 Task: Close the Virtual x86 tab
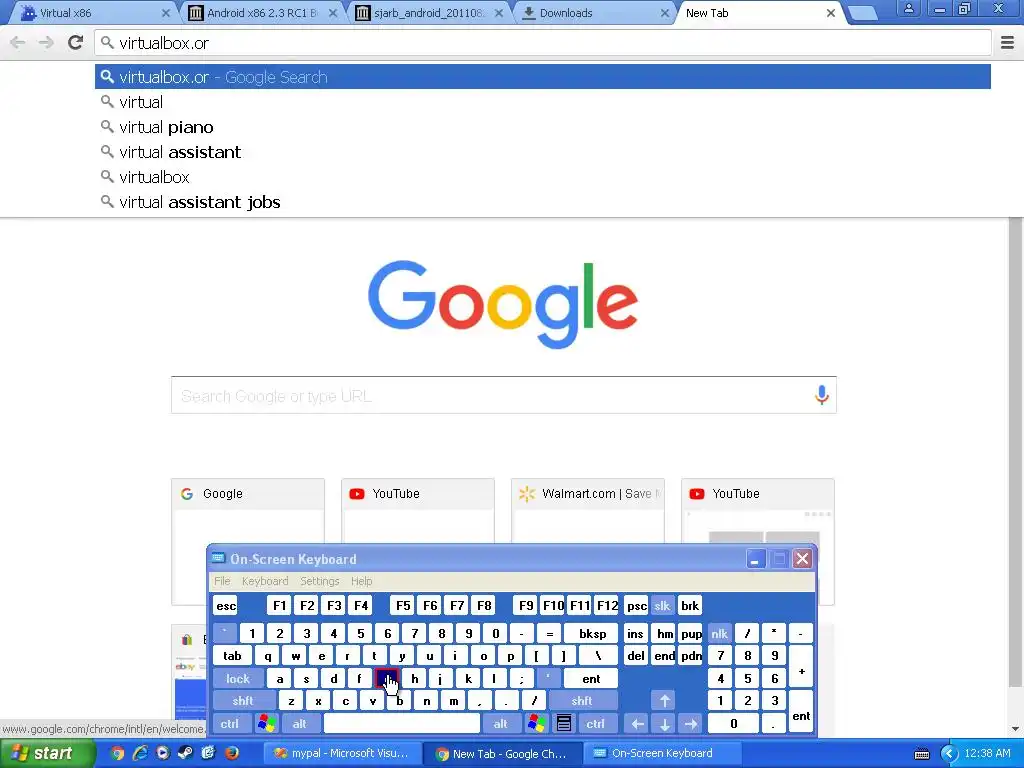pyautogui.click(x=165, y=13)
